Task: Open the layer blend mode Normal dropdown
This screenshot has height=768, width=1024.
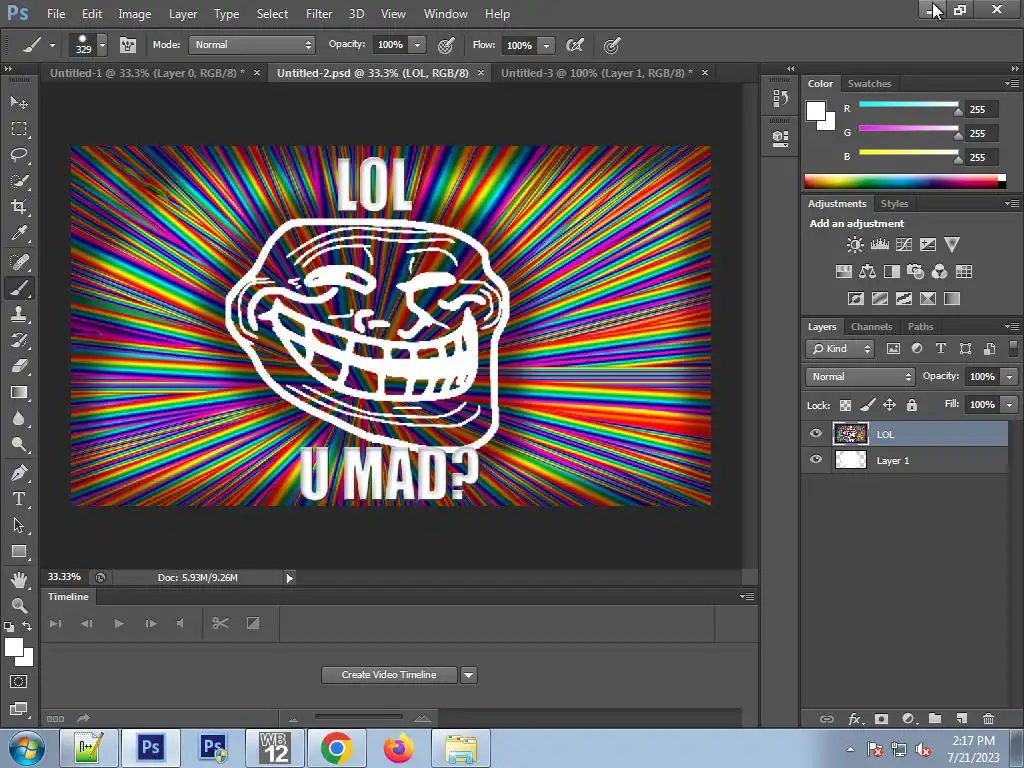Action: point(860,377)
